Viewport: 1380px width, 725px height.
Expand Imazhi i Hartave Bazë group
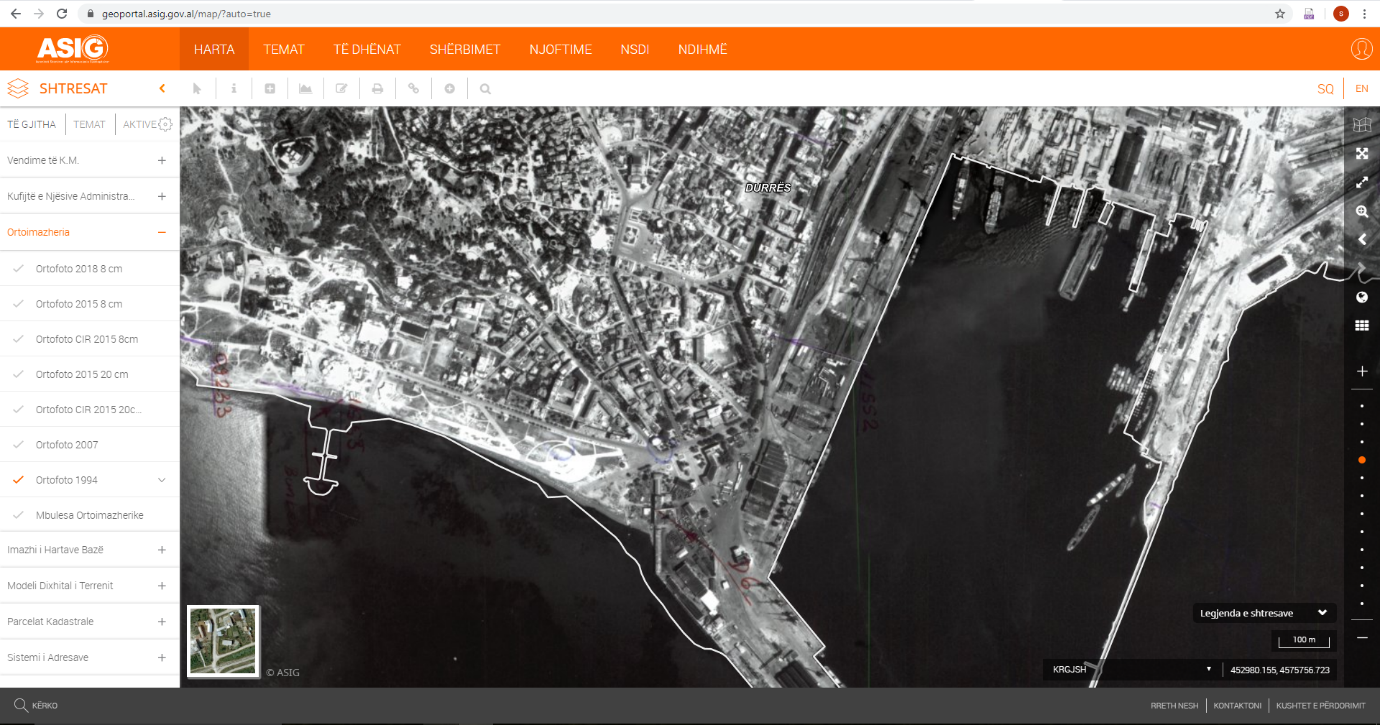click(x=161, y=550)
